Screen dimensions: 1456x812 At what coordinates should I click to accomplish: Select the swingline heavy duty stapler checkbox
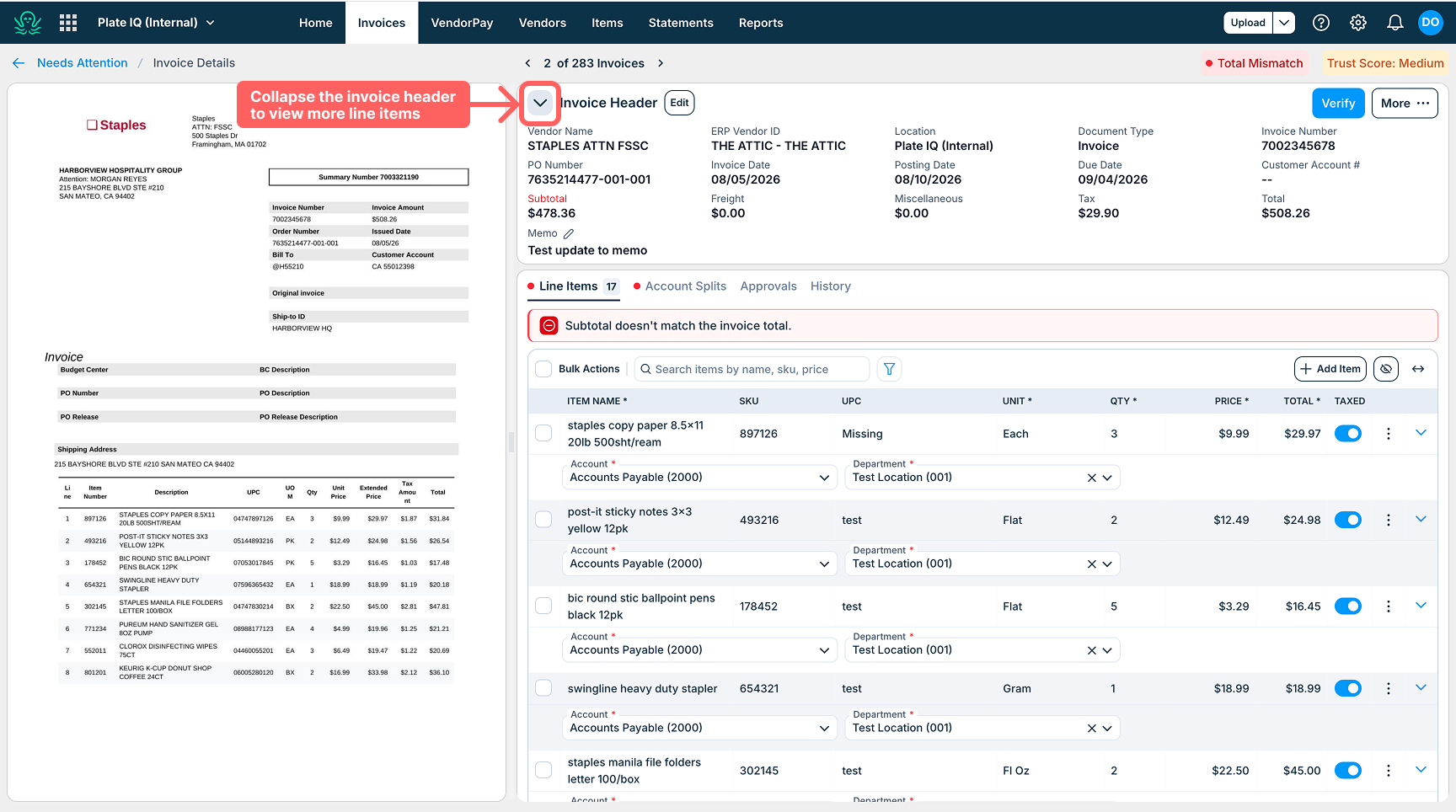[x=544, y=688]
